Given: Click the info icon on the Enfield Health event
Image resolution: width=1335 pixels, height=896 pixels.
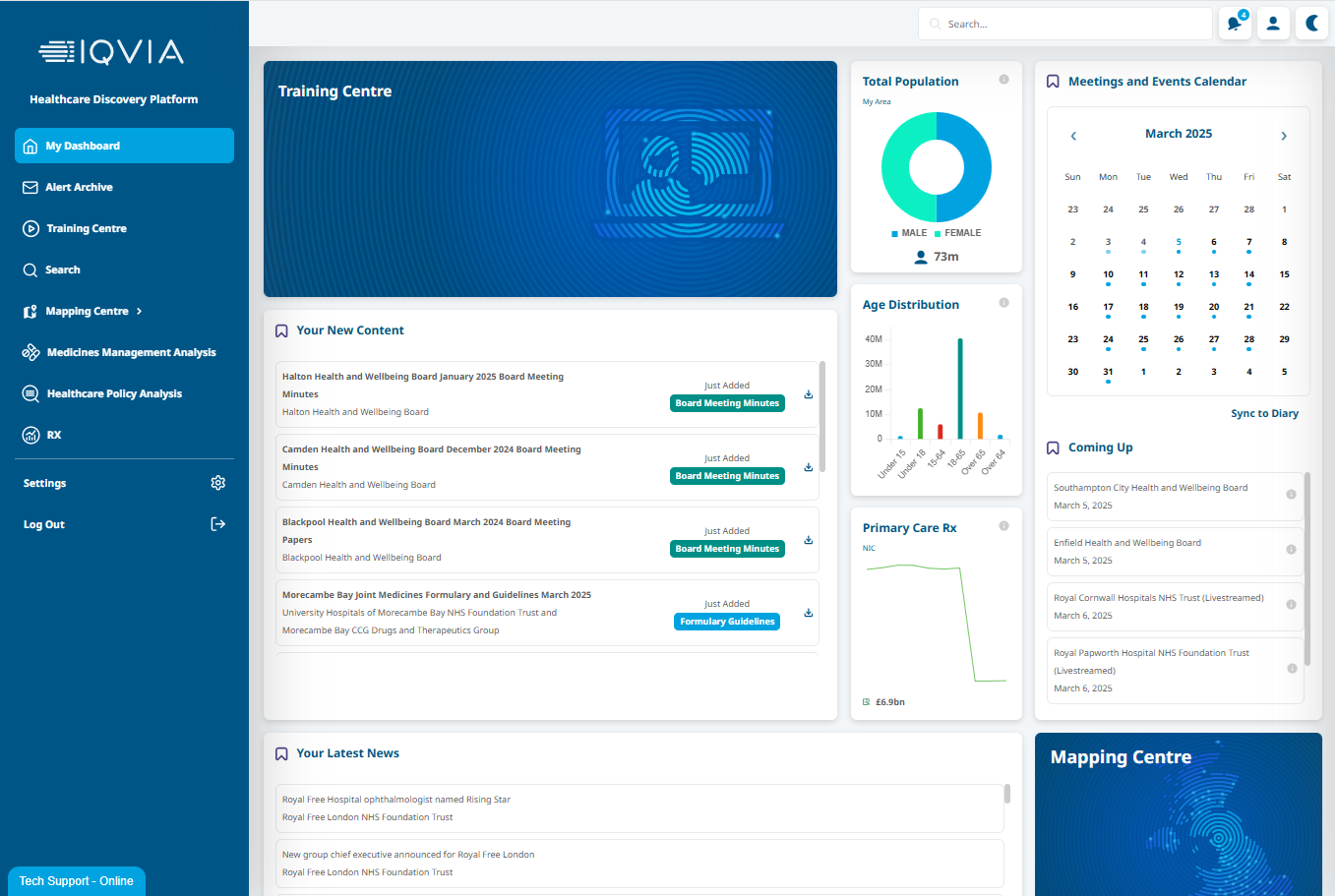Looking at the screenshot, I should [x=1292, y=550].
